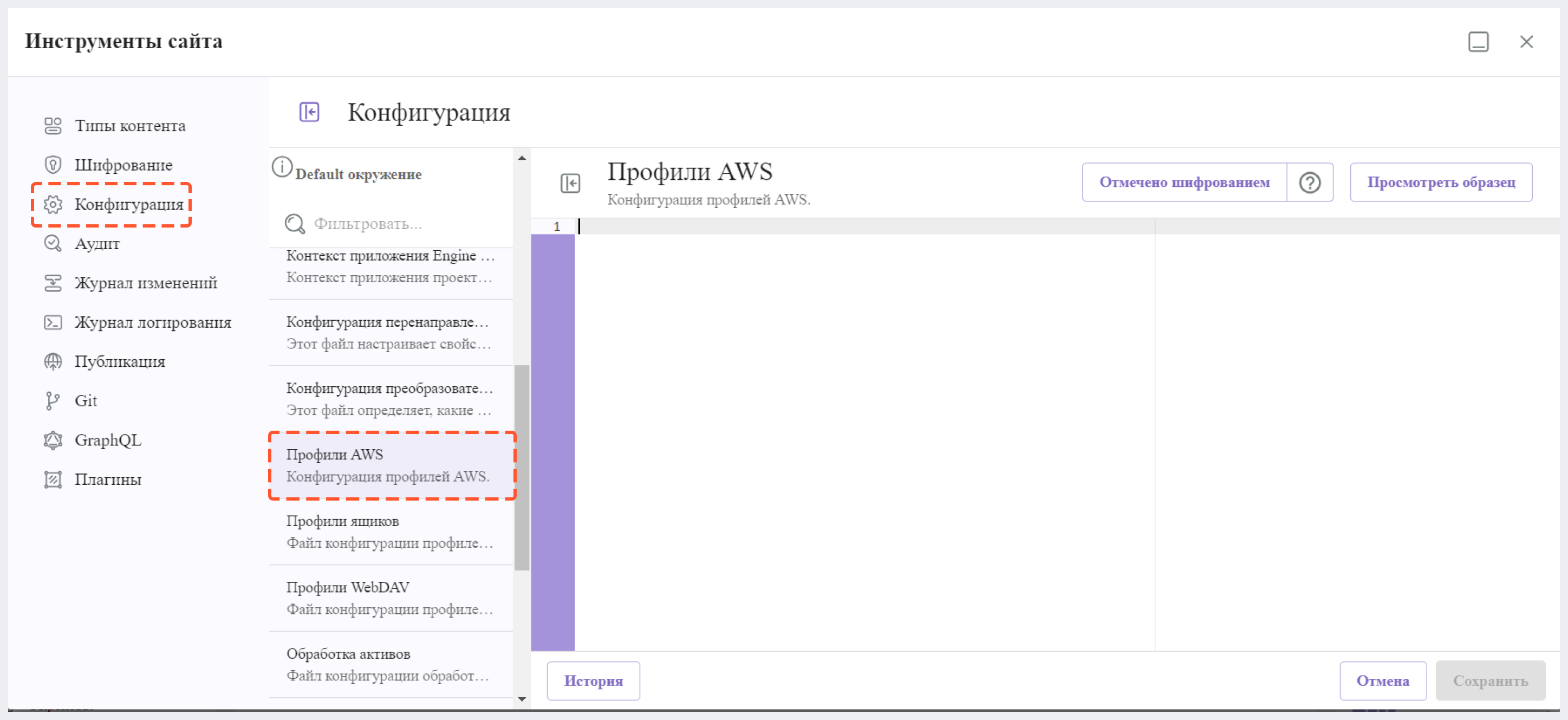Click the Отмечено шифрованием button

[x=1185, y=183]
